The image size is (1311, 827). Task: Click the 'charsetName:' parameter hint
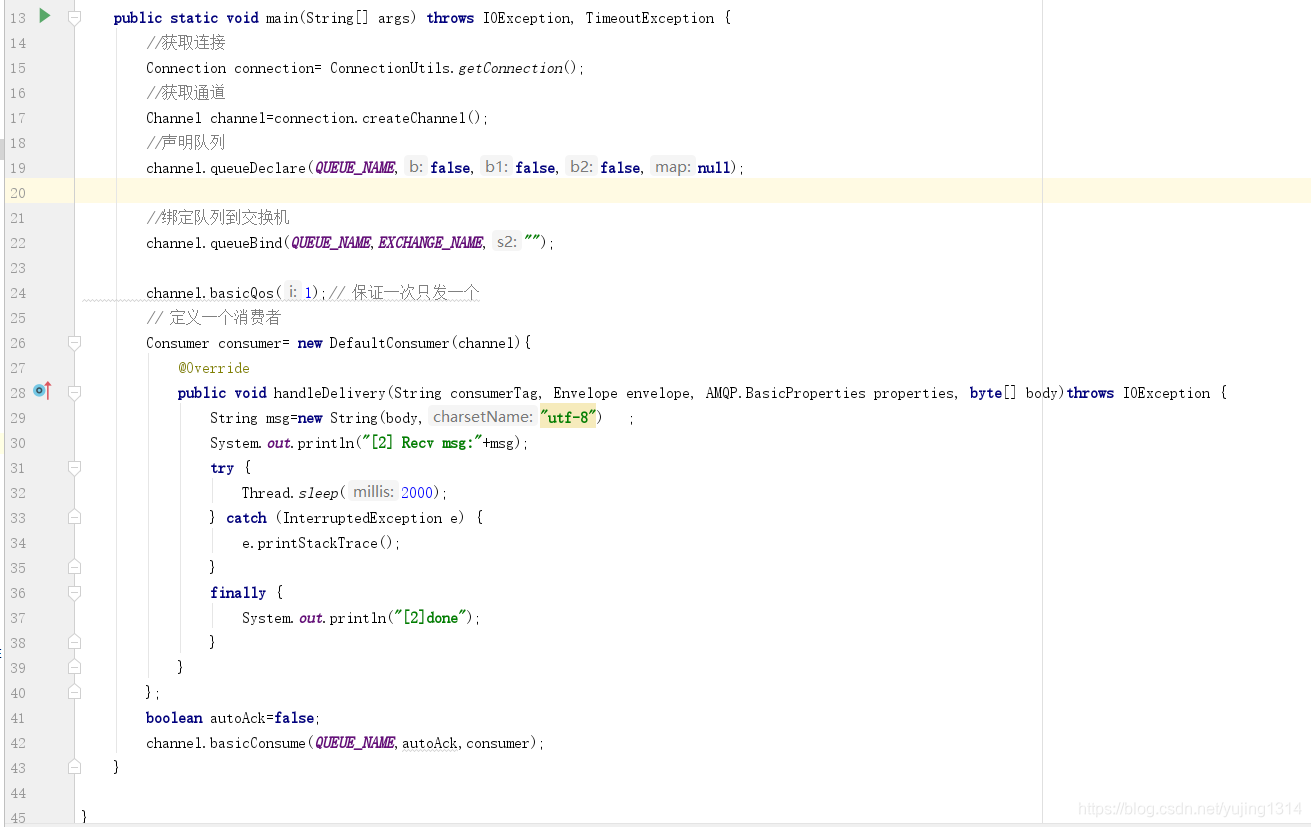pos(483,417)
